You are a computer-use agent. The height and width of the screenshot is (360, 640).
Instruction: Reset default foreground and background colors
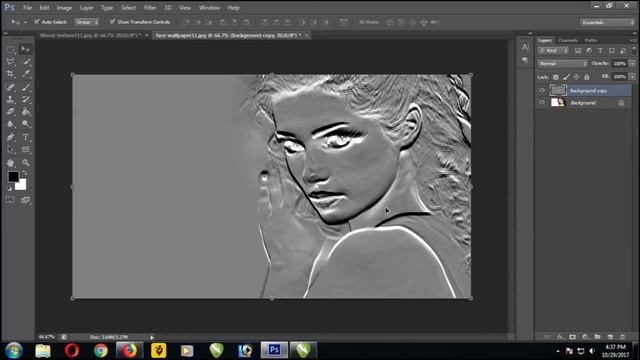[x=9, y=188]
